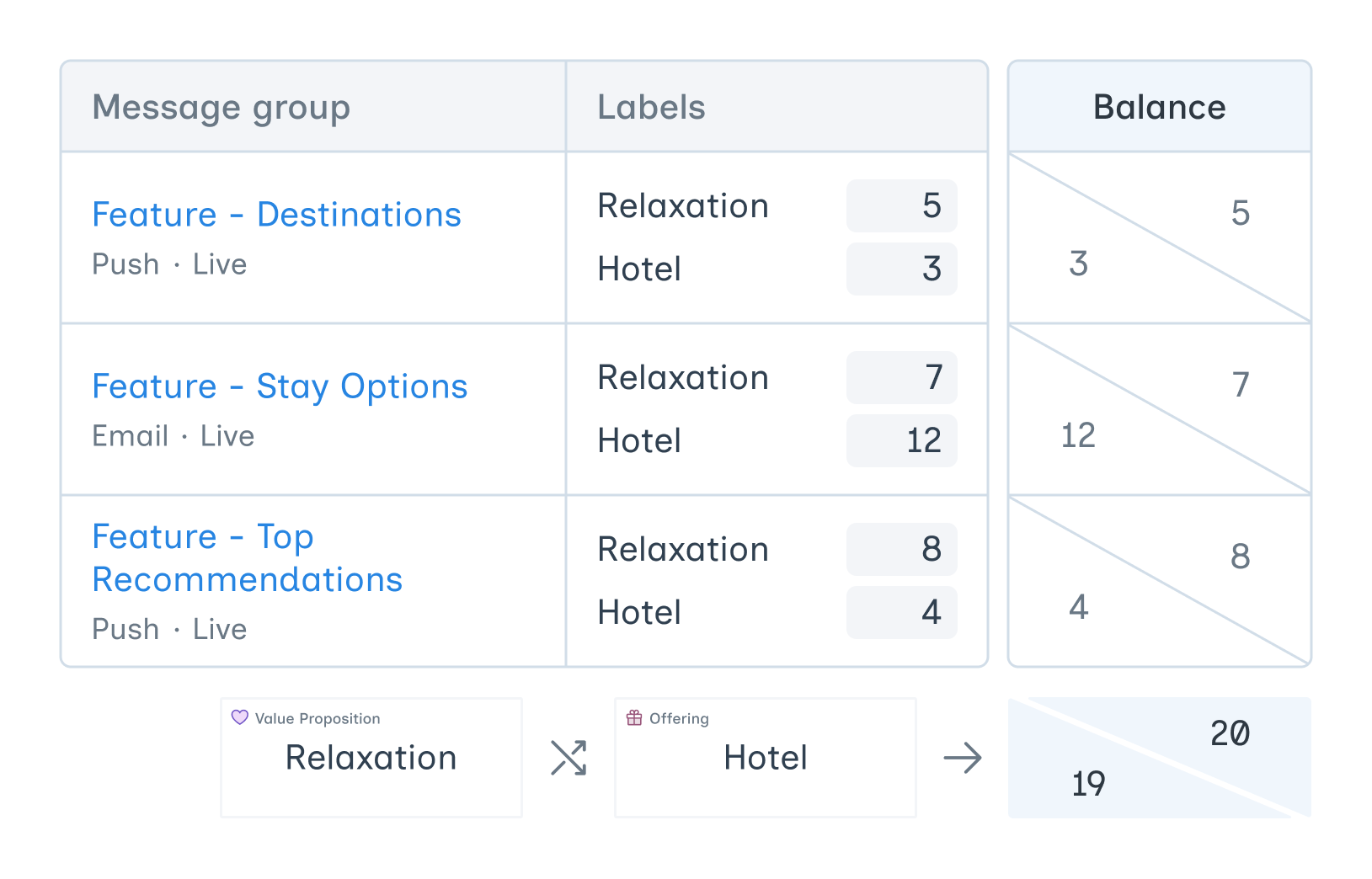1372x879 pixels.
Task: Open the Feature - Stay Options link
Action: coord(280,386)
